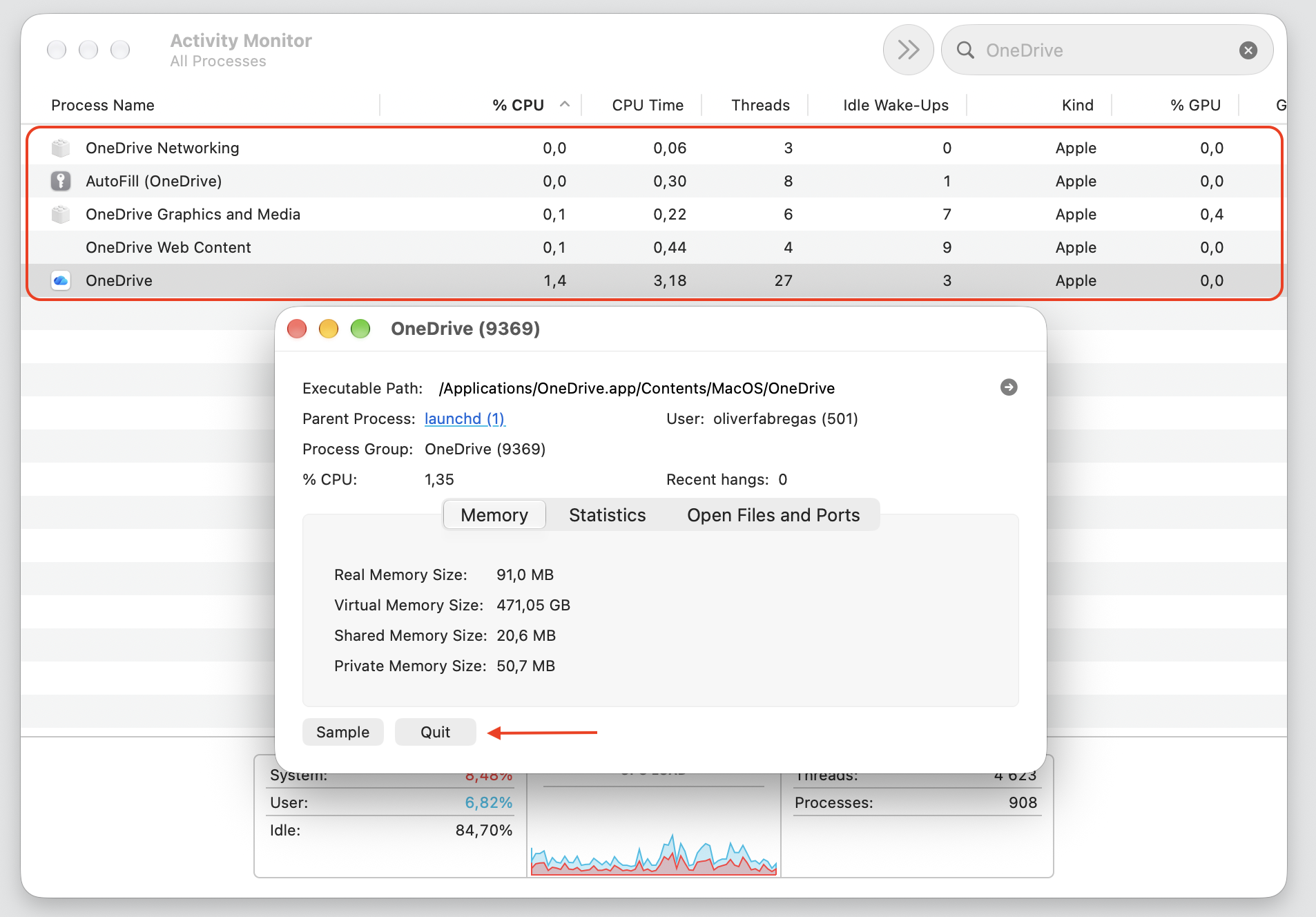Click the user oliverfabregas (501) text
The width and height of the screenshot is (1316, 917).
785,418
